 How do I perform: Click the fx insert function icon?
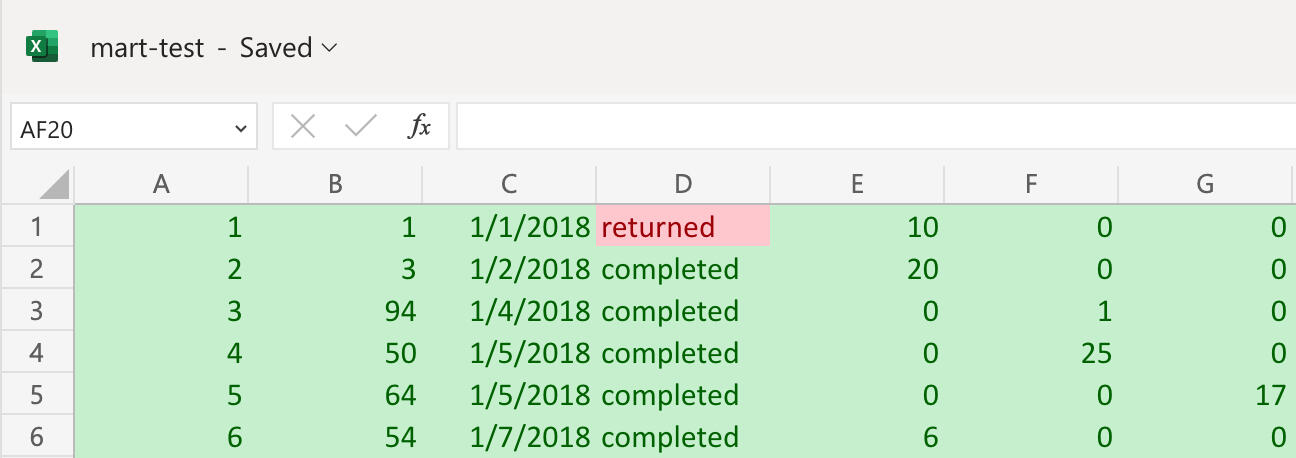pyautogui.click(x=420, y=126)
